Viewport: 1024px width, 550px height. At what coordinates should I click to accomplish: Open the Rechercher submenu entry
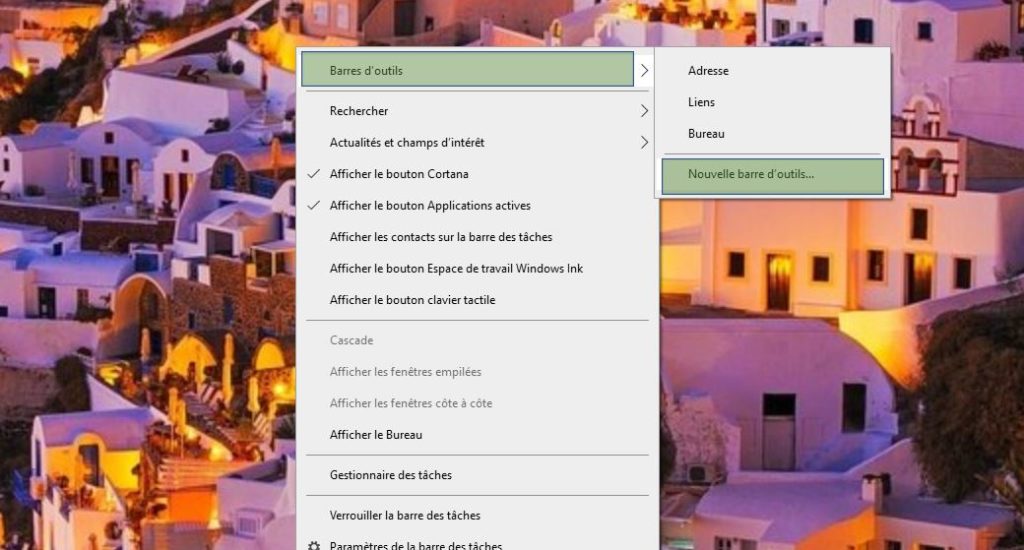(477, 111)
